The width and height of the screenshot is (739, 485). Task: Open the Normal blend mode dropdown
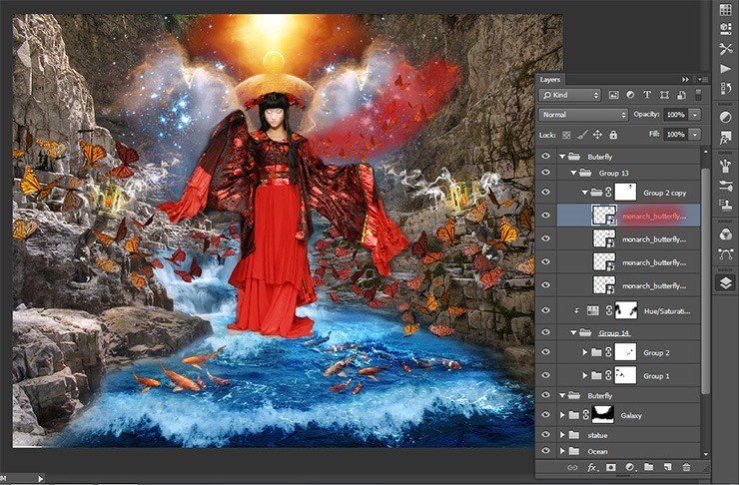coord(583,115)
